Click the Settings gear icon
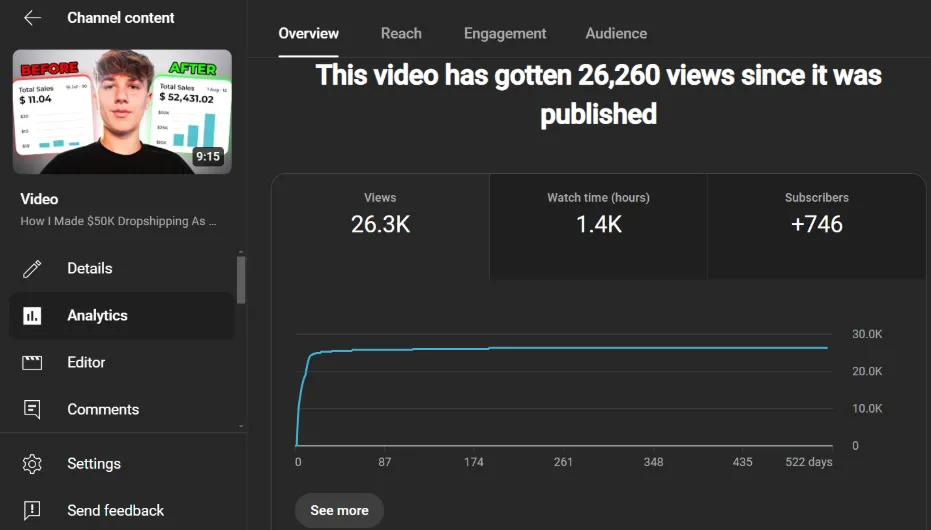Image resolution: width=931 pixels, height=530 pixels. [x=32, y=464]
